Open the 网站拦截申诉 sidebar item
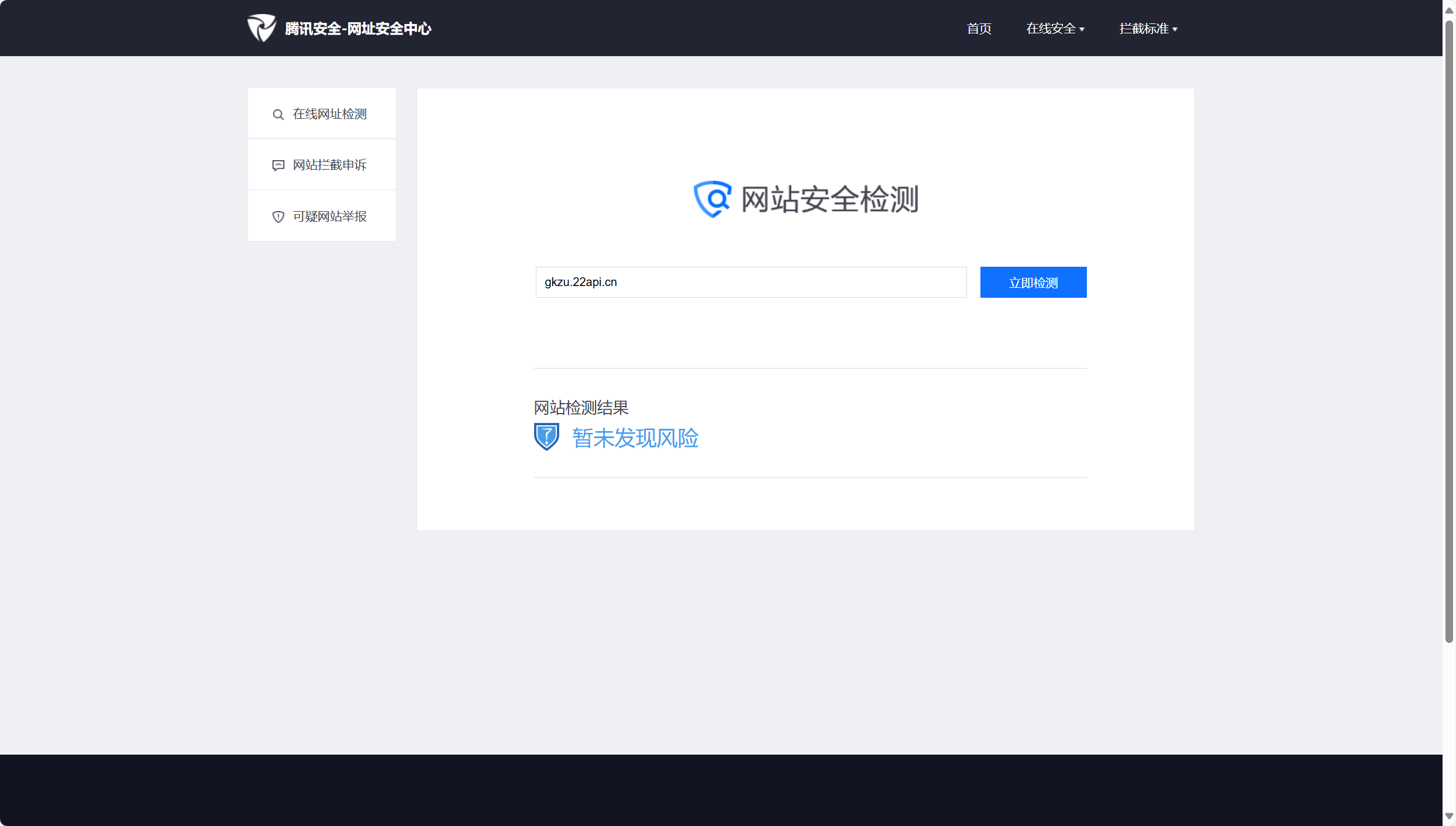Viewport: 1456px width, 826px height. 329,165
